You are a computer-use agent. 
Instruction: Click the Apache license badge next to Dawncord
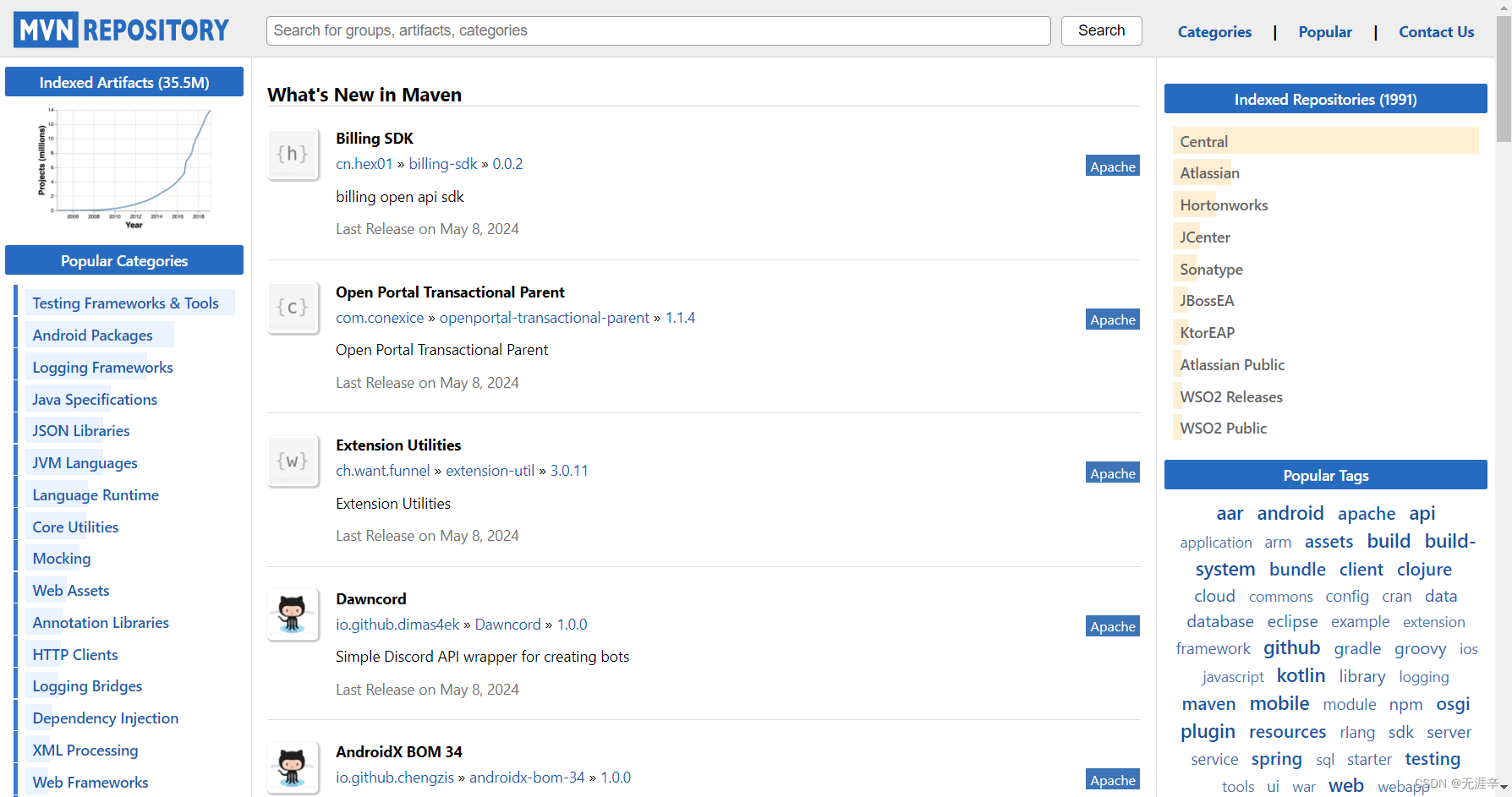tap(1112, 626)
